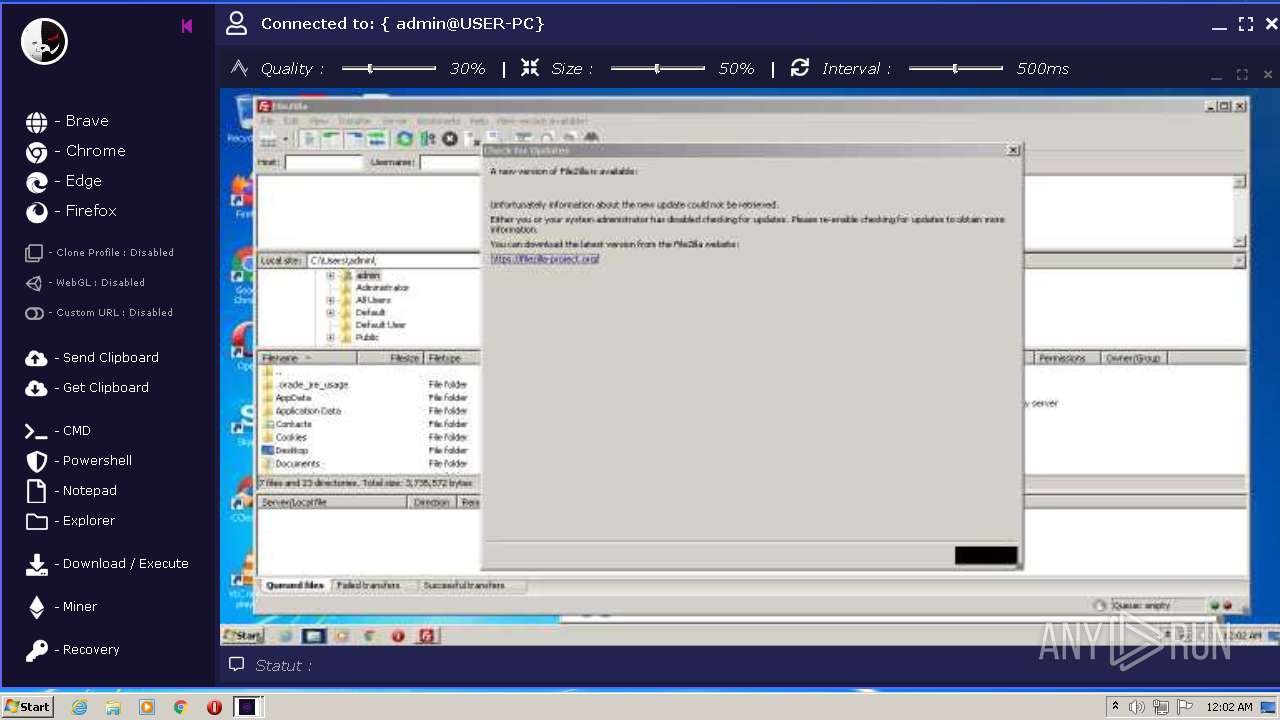This screenshot has height=720, width=1280.
Task: Click FileZilla refresh file lists icon
Action: pyautogui.click(x=405, y=139)
